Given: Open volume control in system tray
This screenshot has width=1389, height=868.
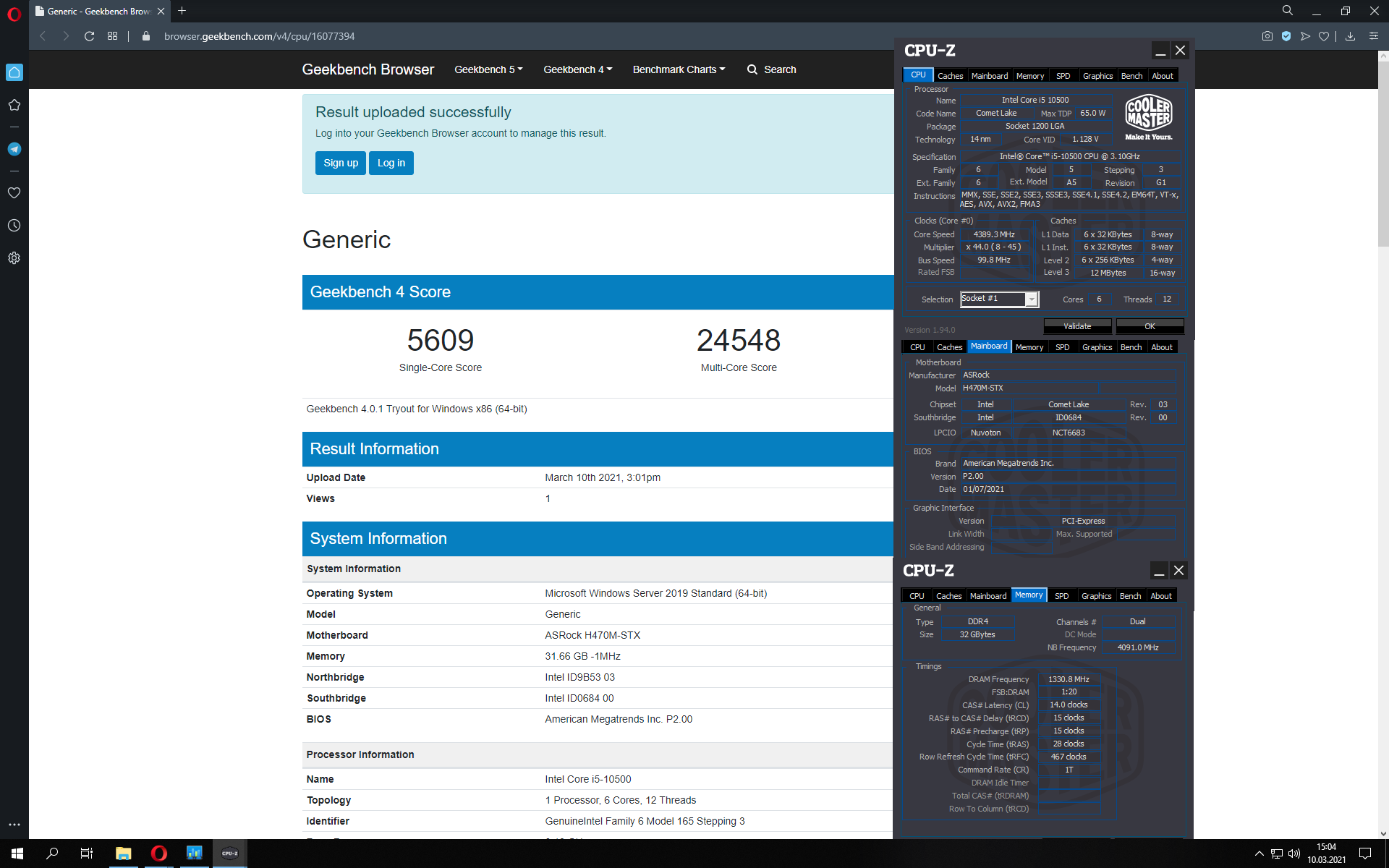Looking at the screenshot, I should pos(1294,854).
